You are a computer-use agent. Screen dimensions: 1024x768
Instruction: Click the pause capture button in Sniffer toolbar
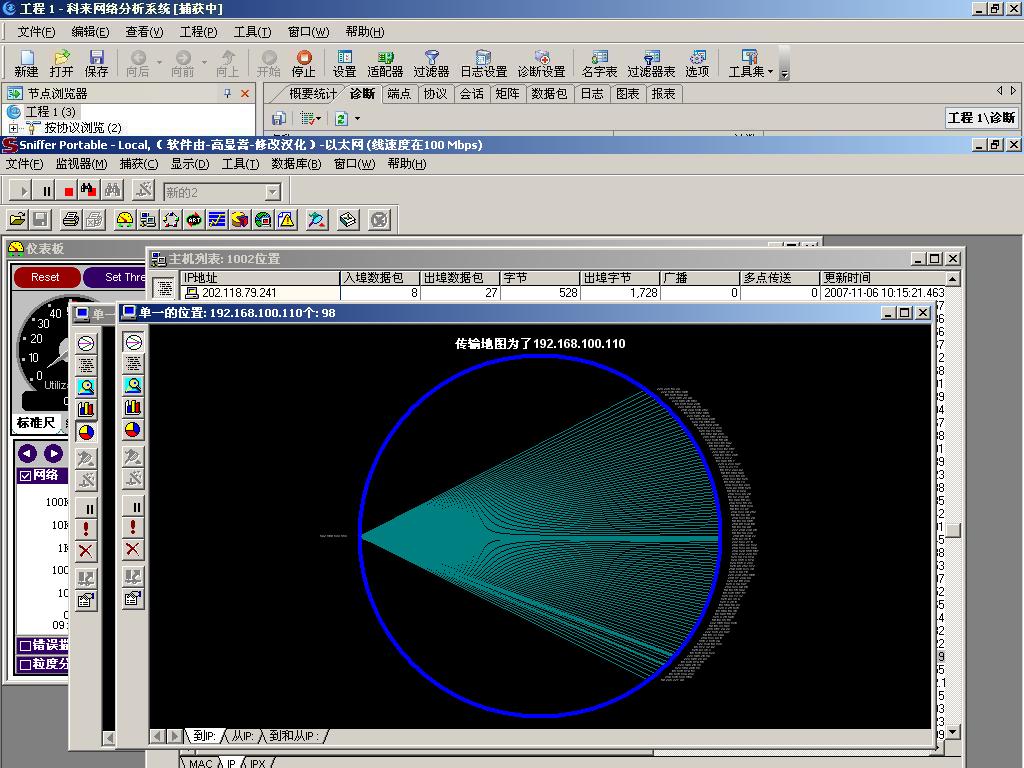[x=47, y=190]
